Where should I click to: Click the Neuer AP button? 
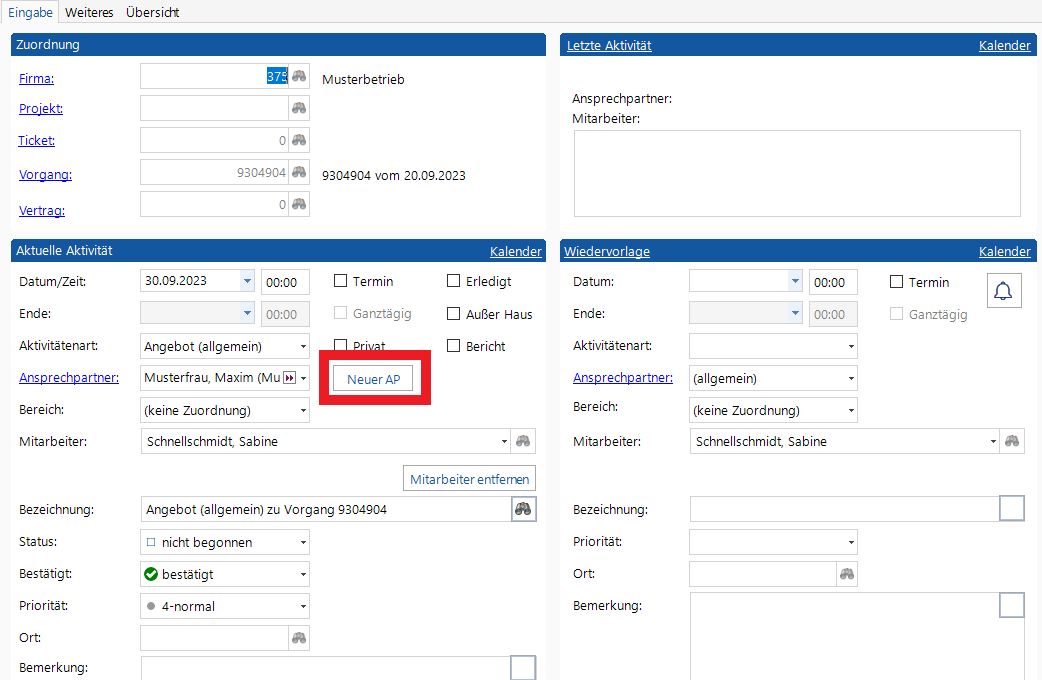[x=373, y=379]
